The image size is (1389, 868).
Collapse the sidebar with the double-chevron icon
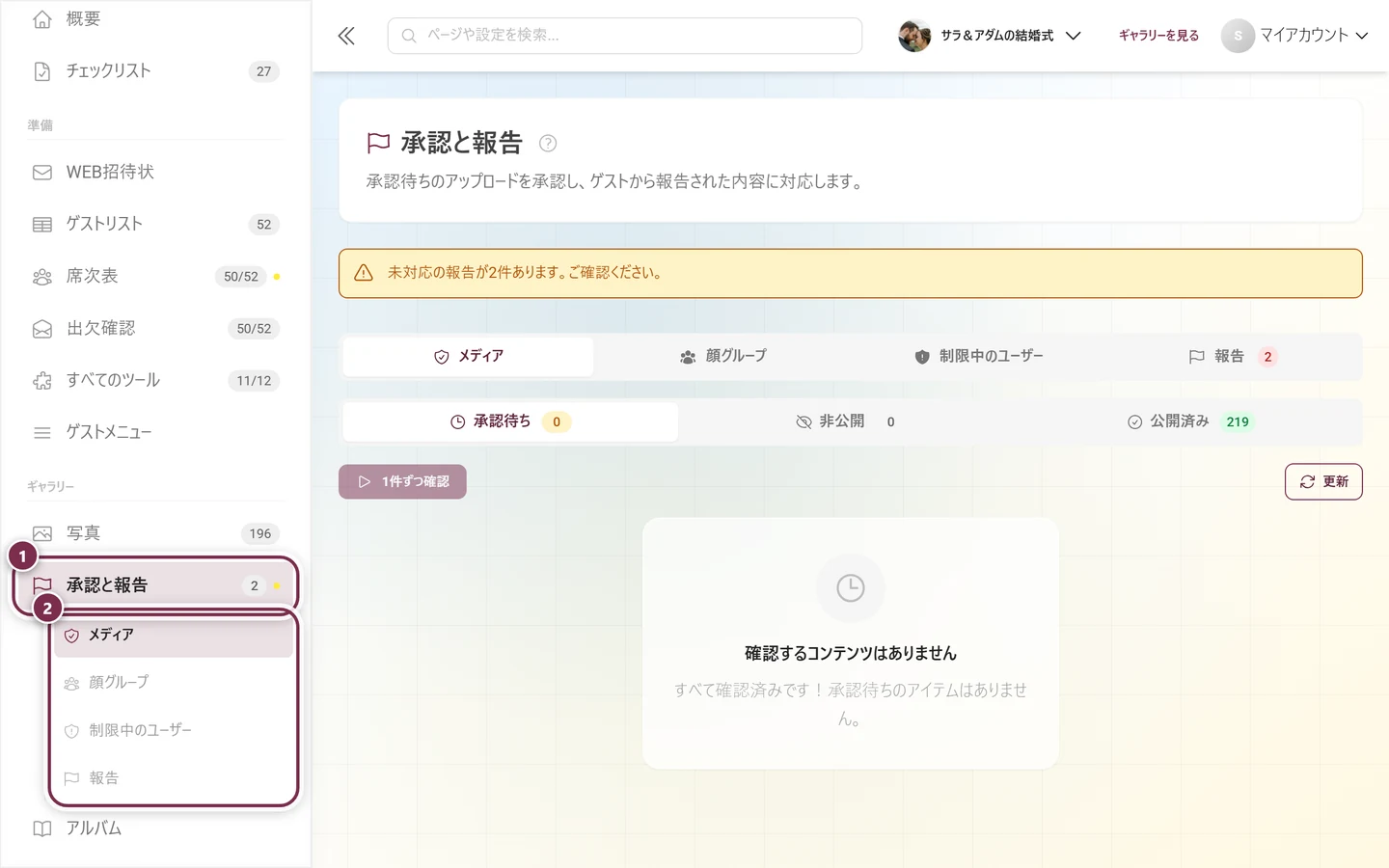click(x=346, y=37)
